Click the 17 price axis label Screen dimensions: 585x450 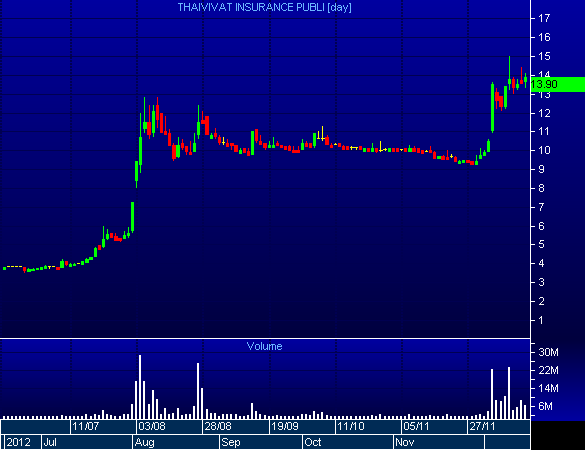click(544, 18)
